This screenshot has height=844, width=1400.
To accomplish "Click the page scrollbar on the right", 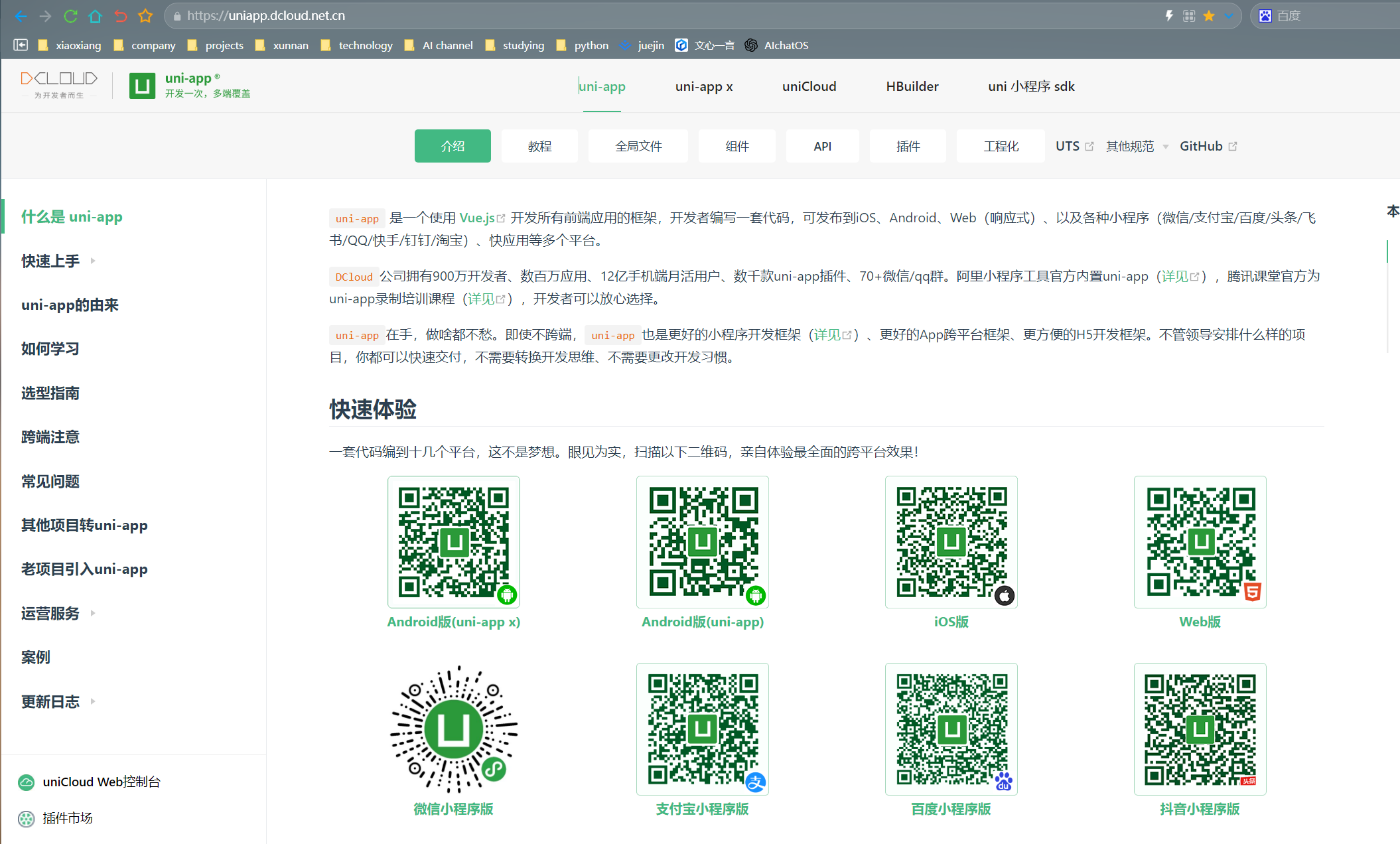I will pos(1387,295).
